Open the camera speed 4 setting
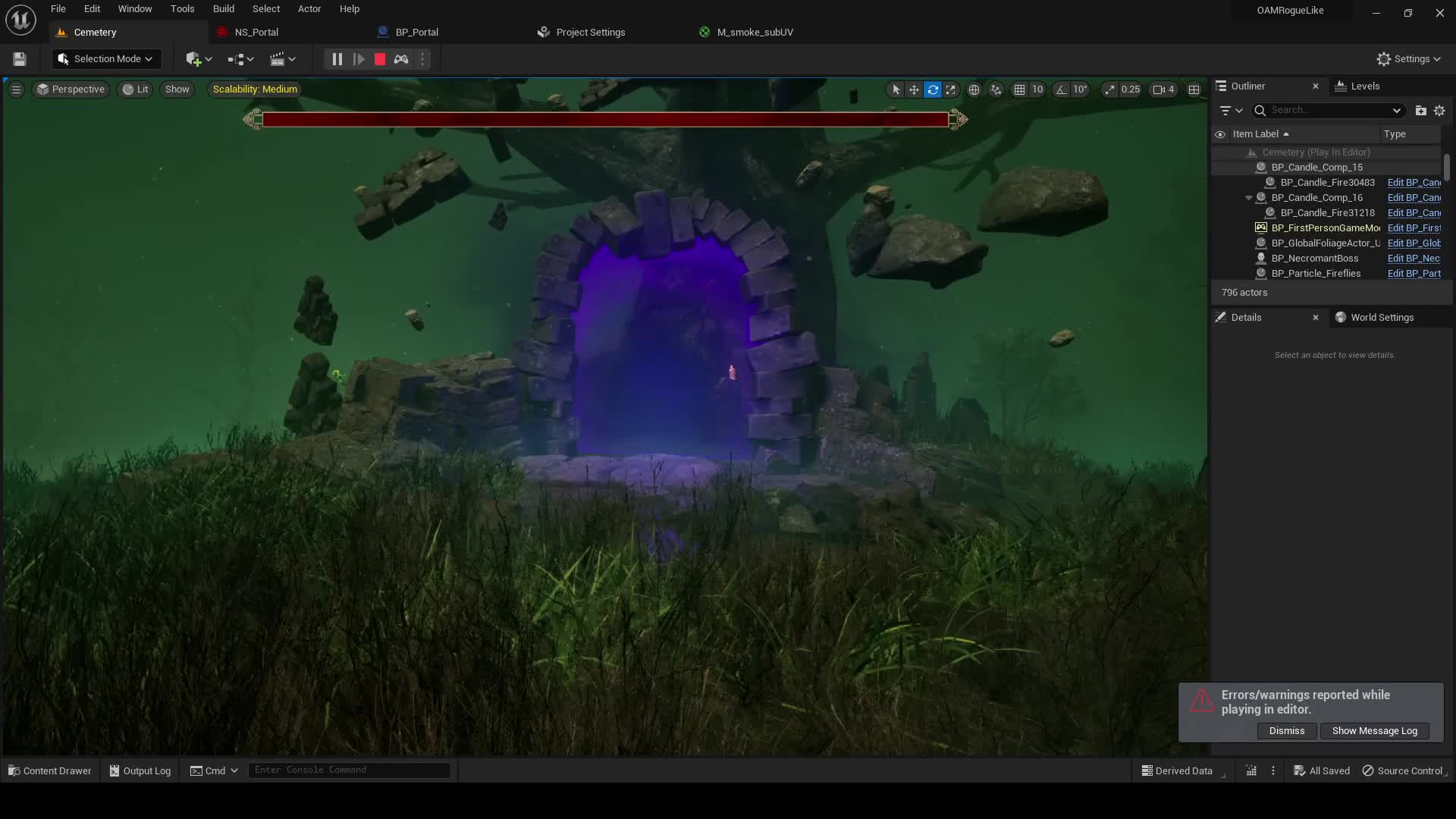The width and height of the screenshot is (1456, 819). tap(1163, 89)
